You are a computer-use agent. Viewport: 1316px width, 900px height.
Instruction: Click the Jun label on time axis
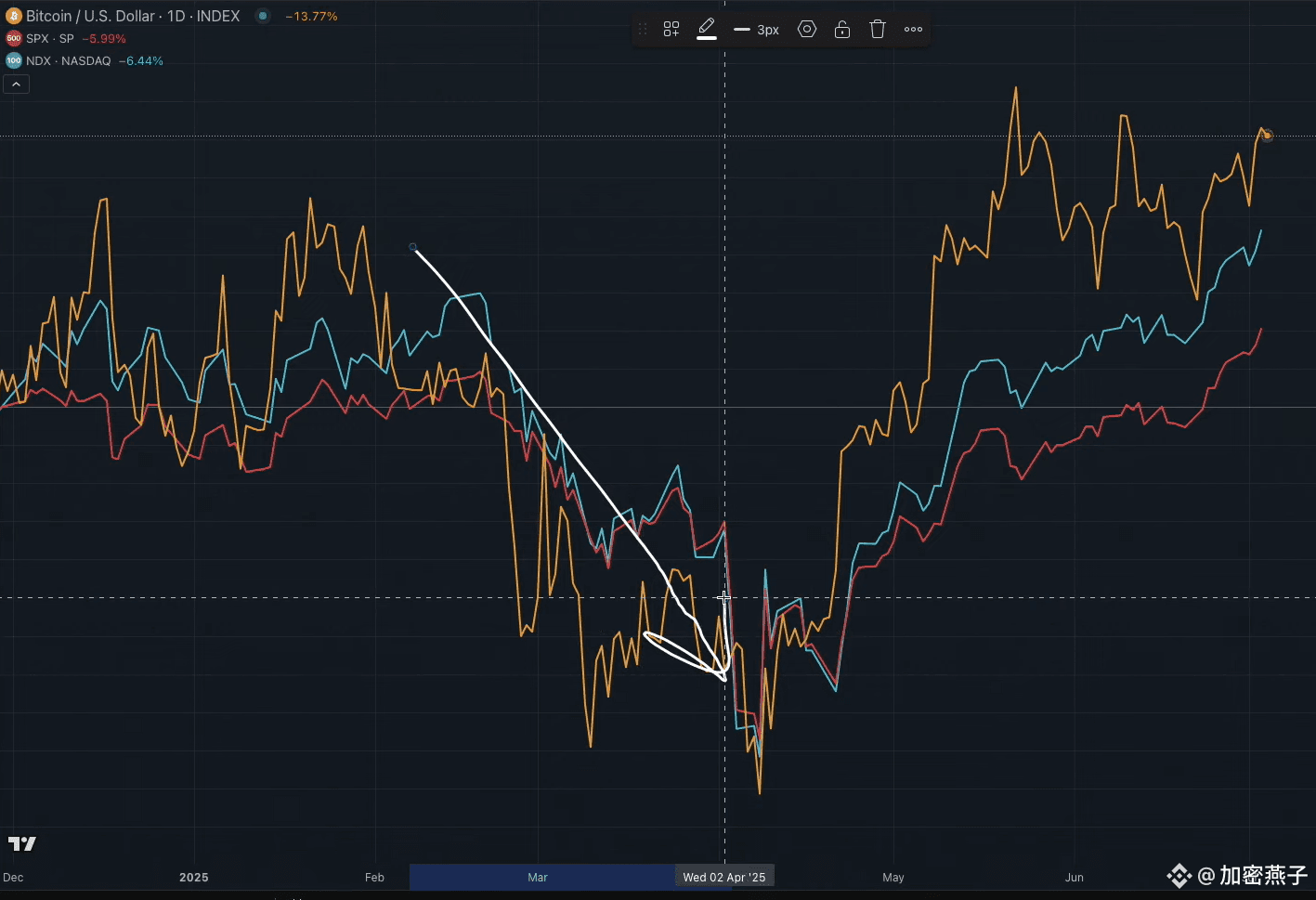1075,877
